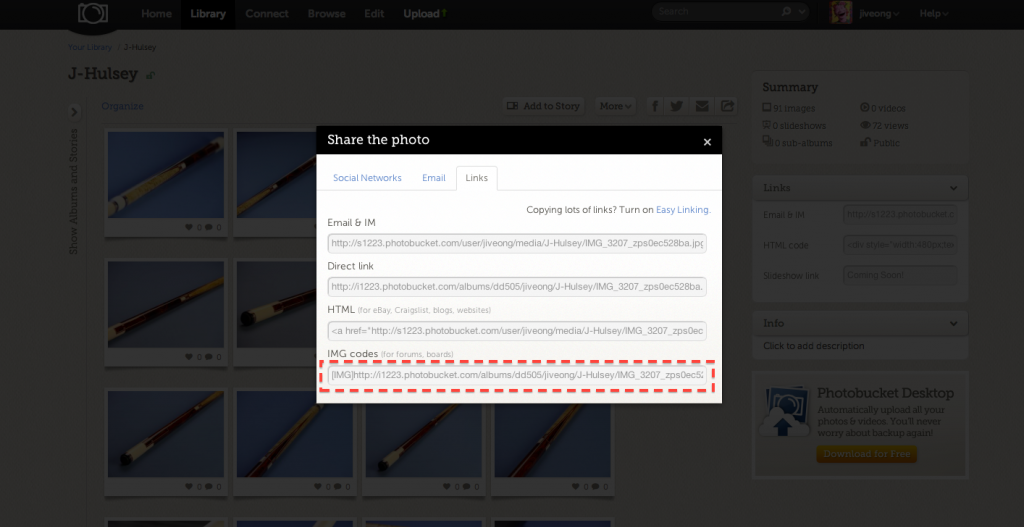The image size is (1024, 527).
Task: Click the lock icon beside J-Hulsey
Action: coord(151,75)
